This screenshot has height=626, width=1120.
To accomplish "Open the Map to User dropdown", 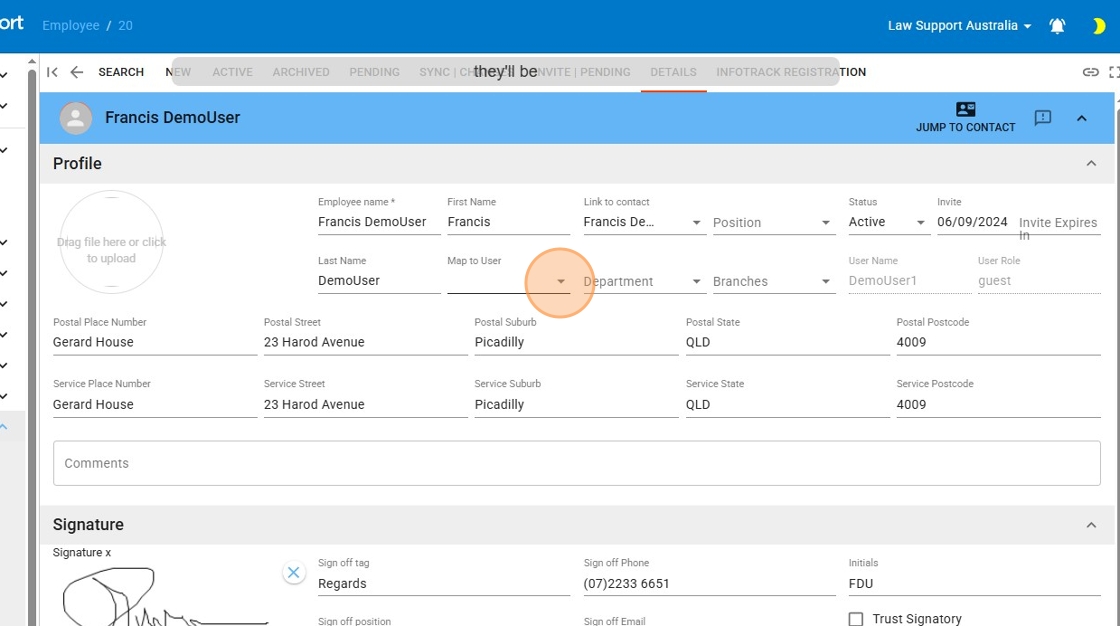I will tap(561, 282).
